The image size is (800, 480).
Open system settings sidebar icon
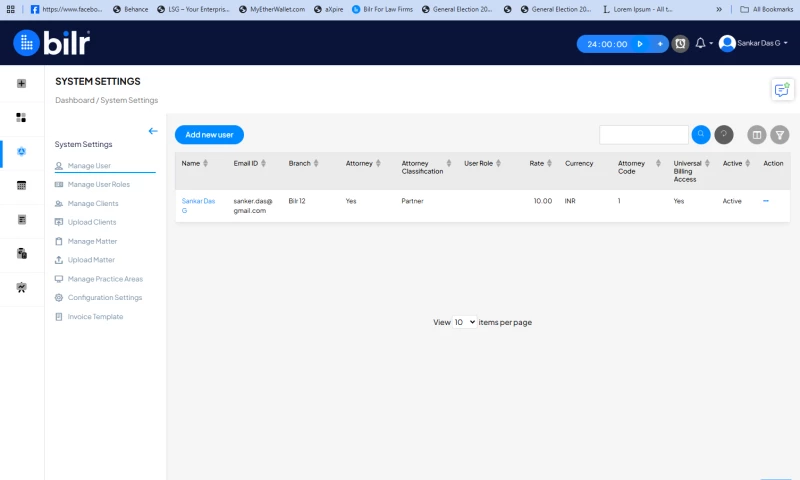pos(21,151)
